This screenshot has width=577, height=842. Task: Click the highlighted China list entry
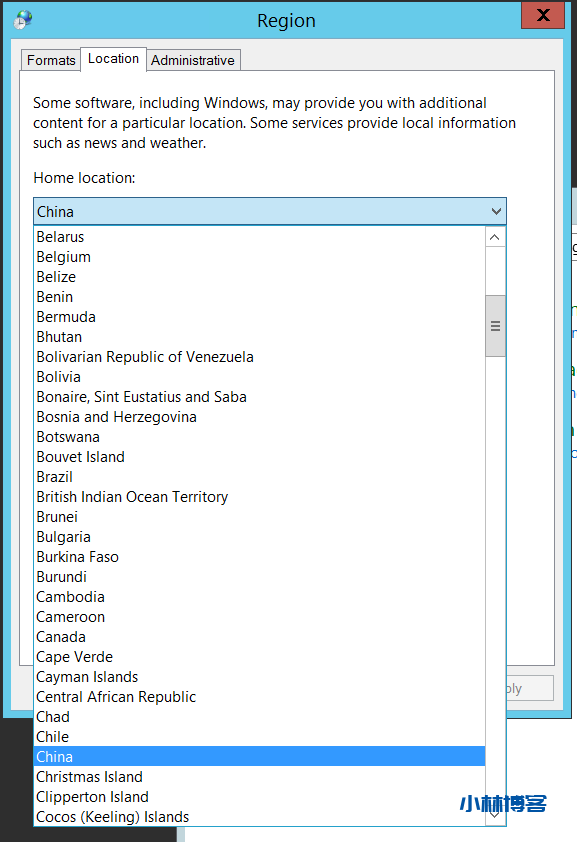(259, 757)
